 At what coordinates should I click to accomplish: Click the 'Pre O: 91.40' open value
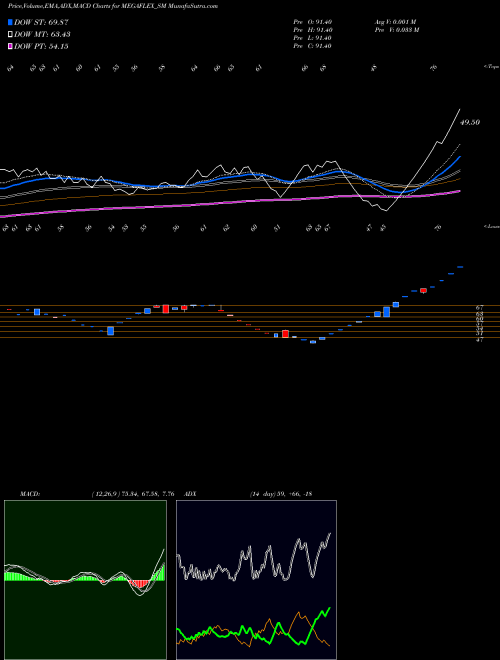point(313,22)
